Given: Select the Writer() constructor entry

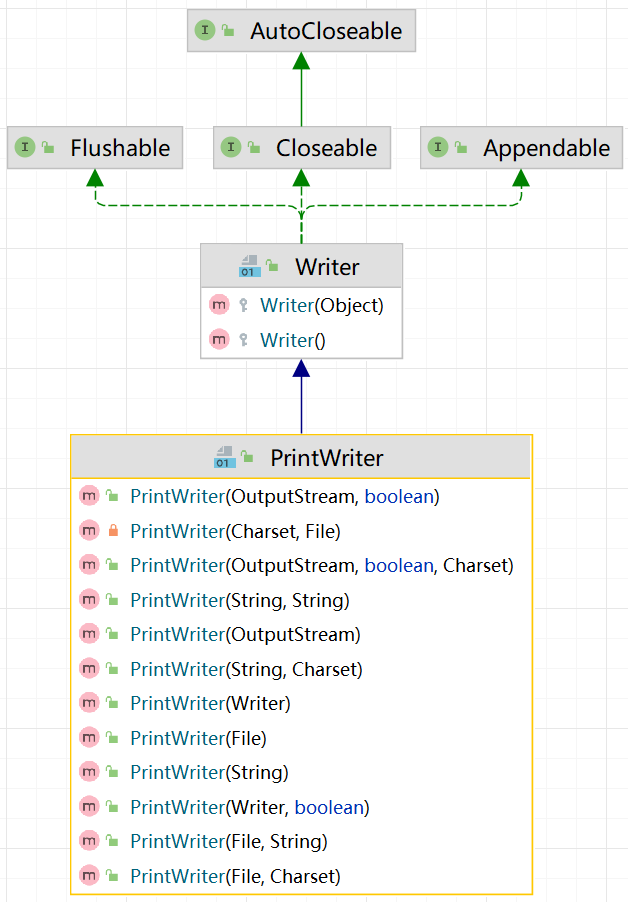Looking at the screenshot, I should 293,340.
